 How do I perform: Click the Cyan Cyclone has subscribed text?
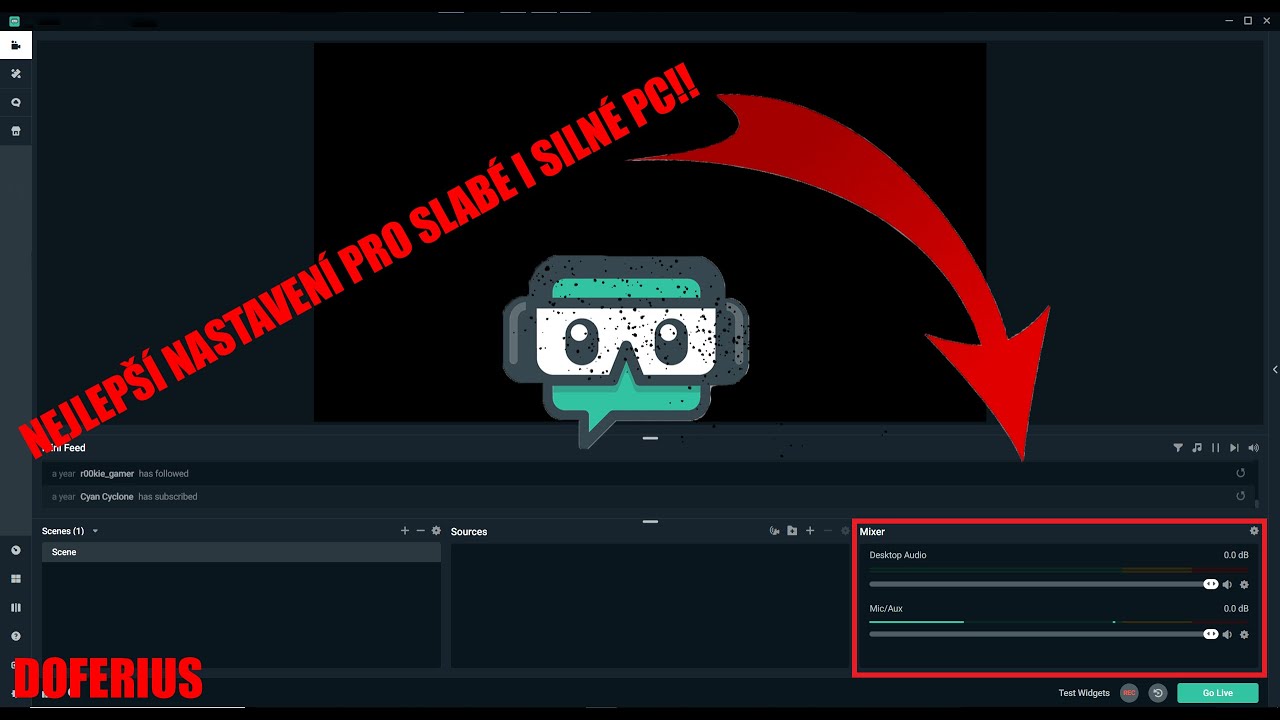[139, 497]
